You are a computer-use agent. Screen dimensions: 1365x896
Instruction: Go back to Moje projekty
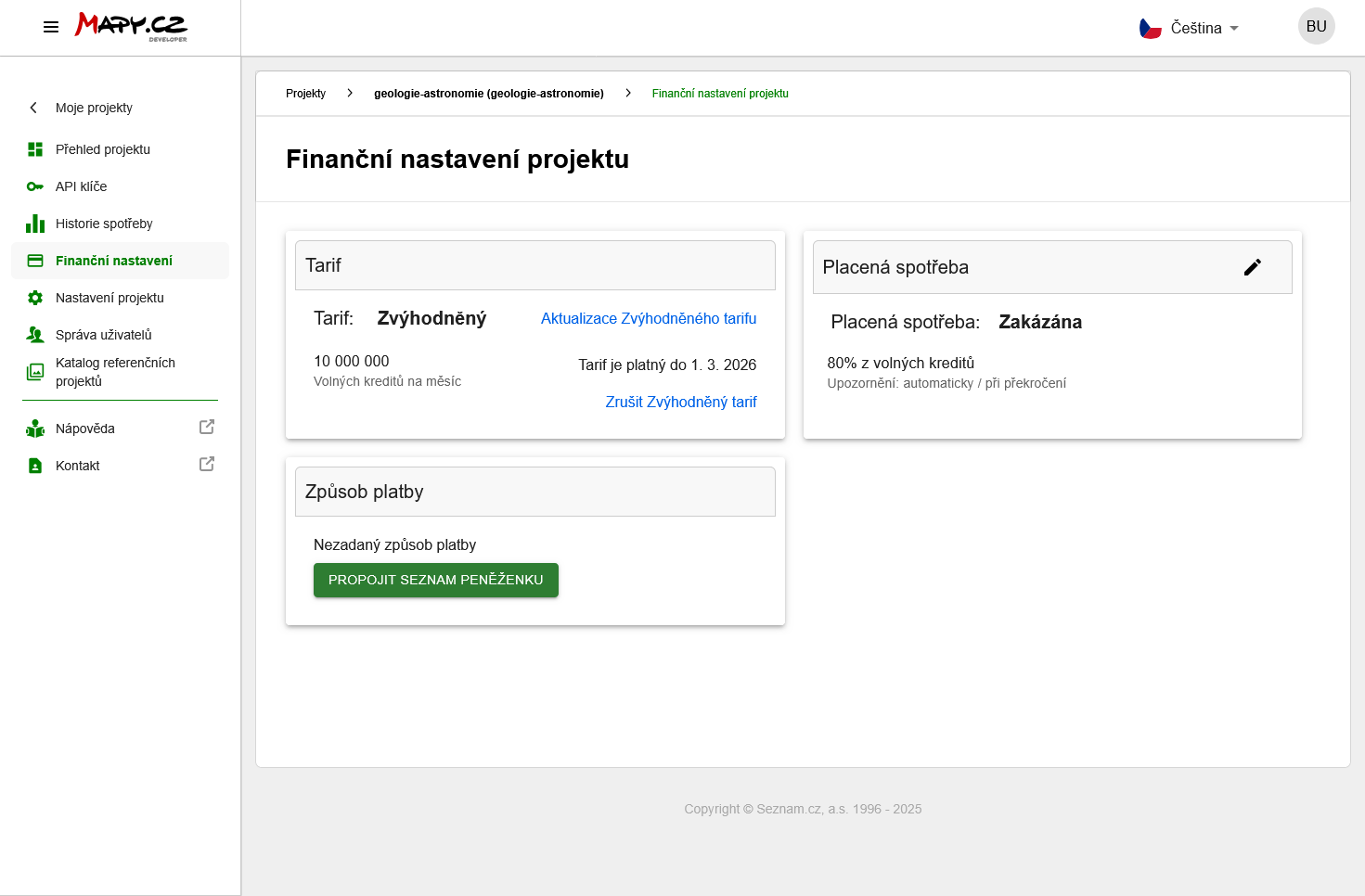tap(94, 108)
